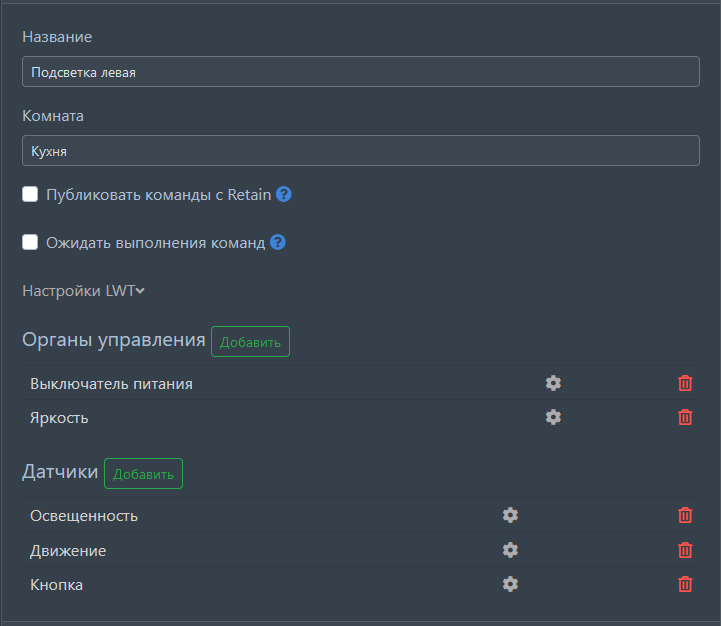
Task: Click the Название input field
Action: click(x=360, y=72)
